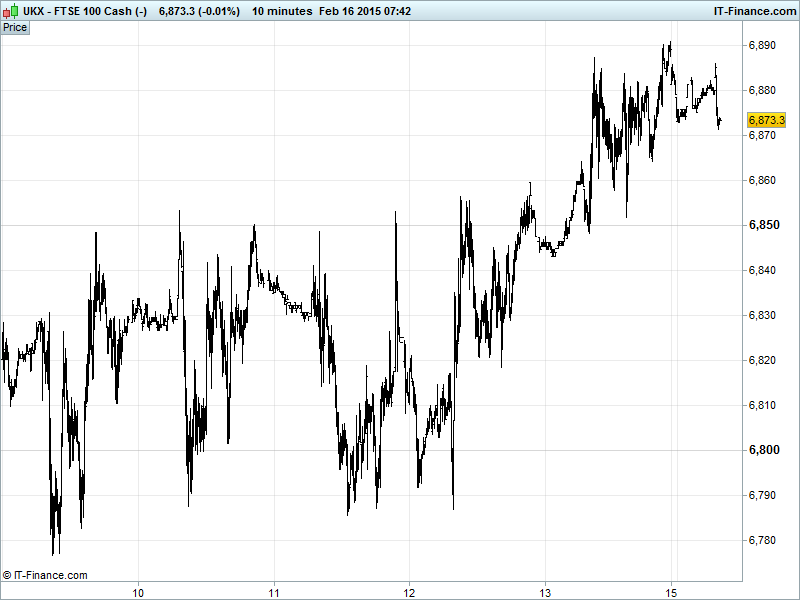Click the 6,873.3 (-0.01%) quote in the header
The width and height of the screenshot is (800, 600).
tap(200, 10)
